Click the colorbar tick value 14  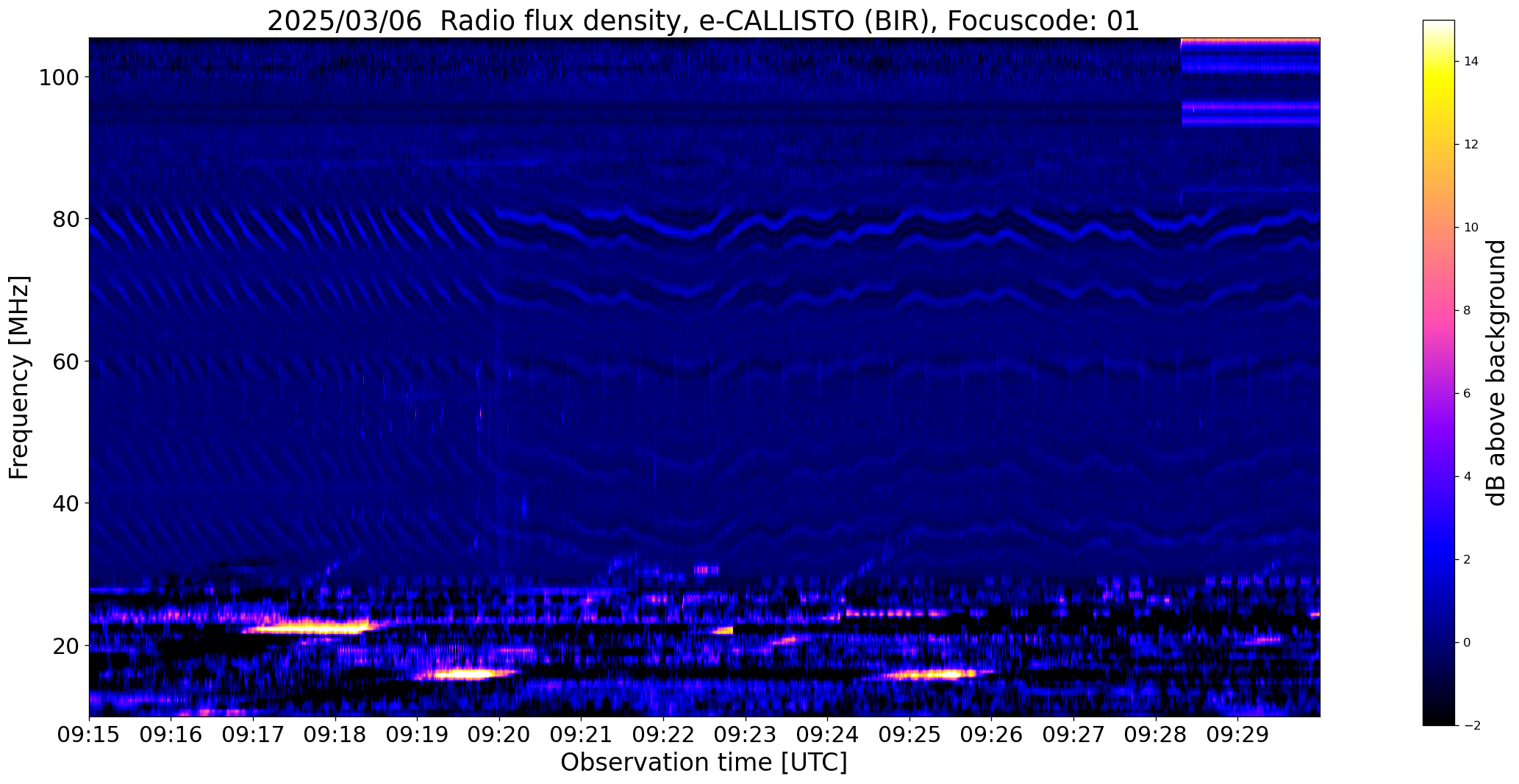pyautogui.click(x=1470, y=62)
